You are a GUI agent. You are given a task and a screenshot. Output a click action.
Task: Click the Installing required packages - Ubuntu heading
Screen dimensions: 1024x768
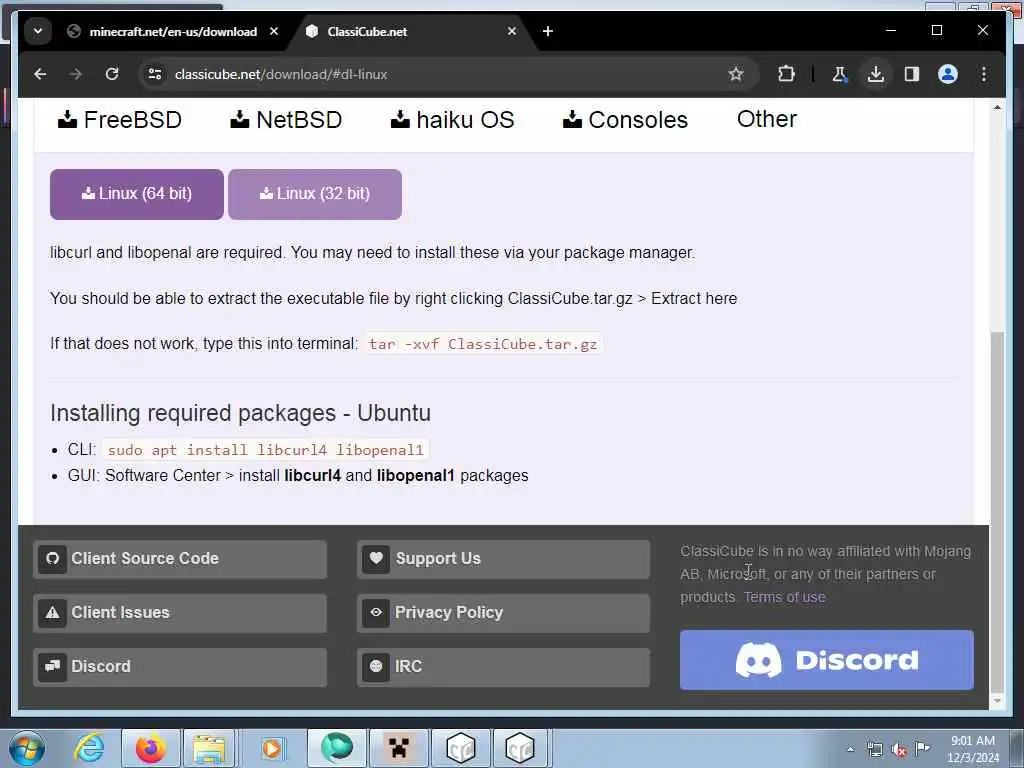tap(240, 413)
